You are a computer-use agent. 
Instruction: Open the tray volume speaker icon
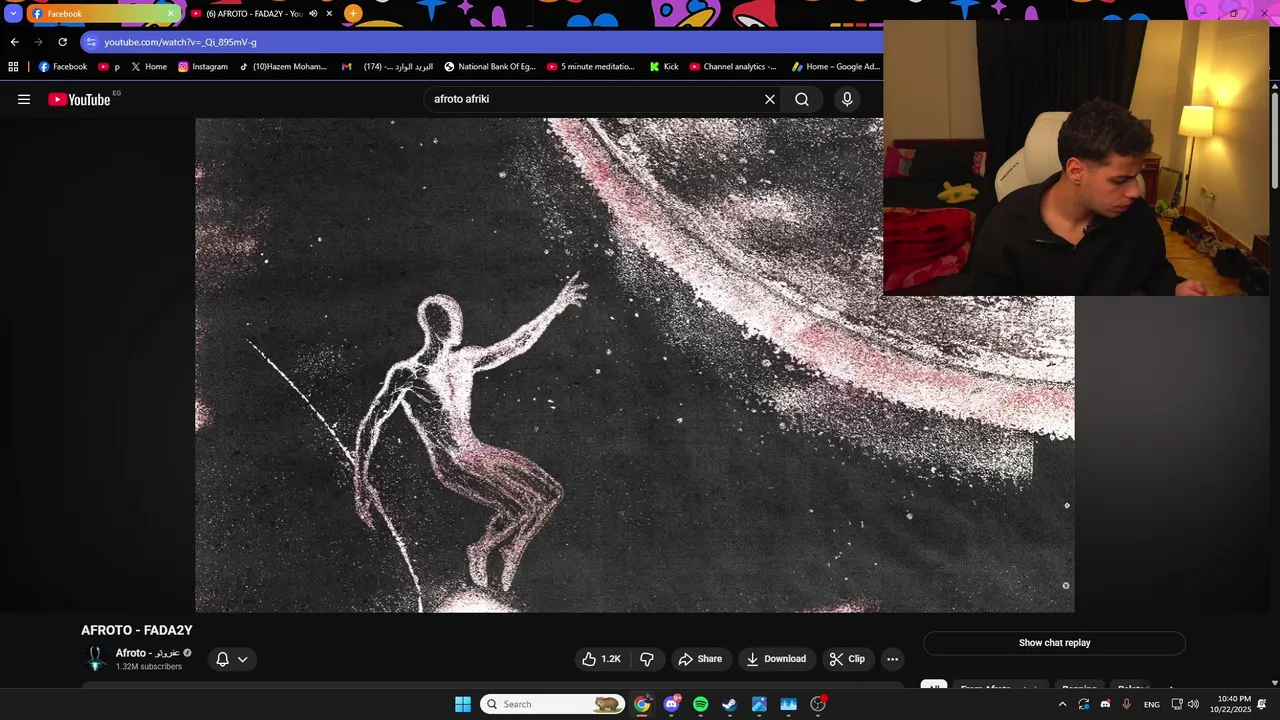click(x=1193, y=704)
